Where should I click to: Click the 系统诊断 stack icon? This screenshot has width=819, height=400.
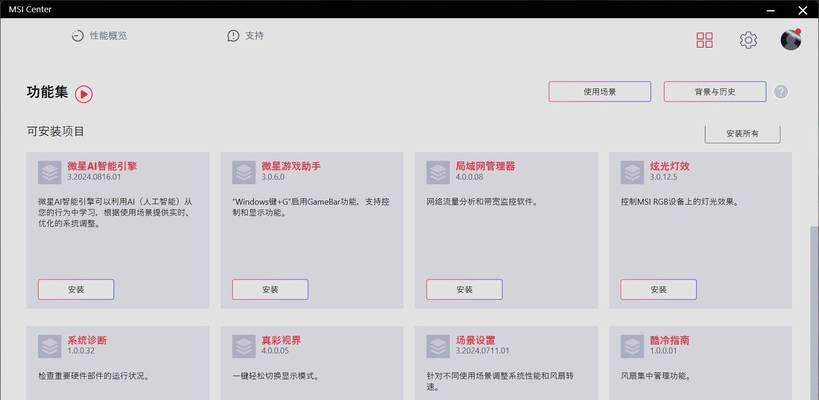pyautogui.click(x=50, y=346)
